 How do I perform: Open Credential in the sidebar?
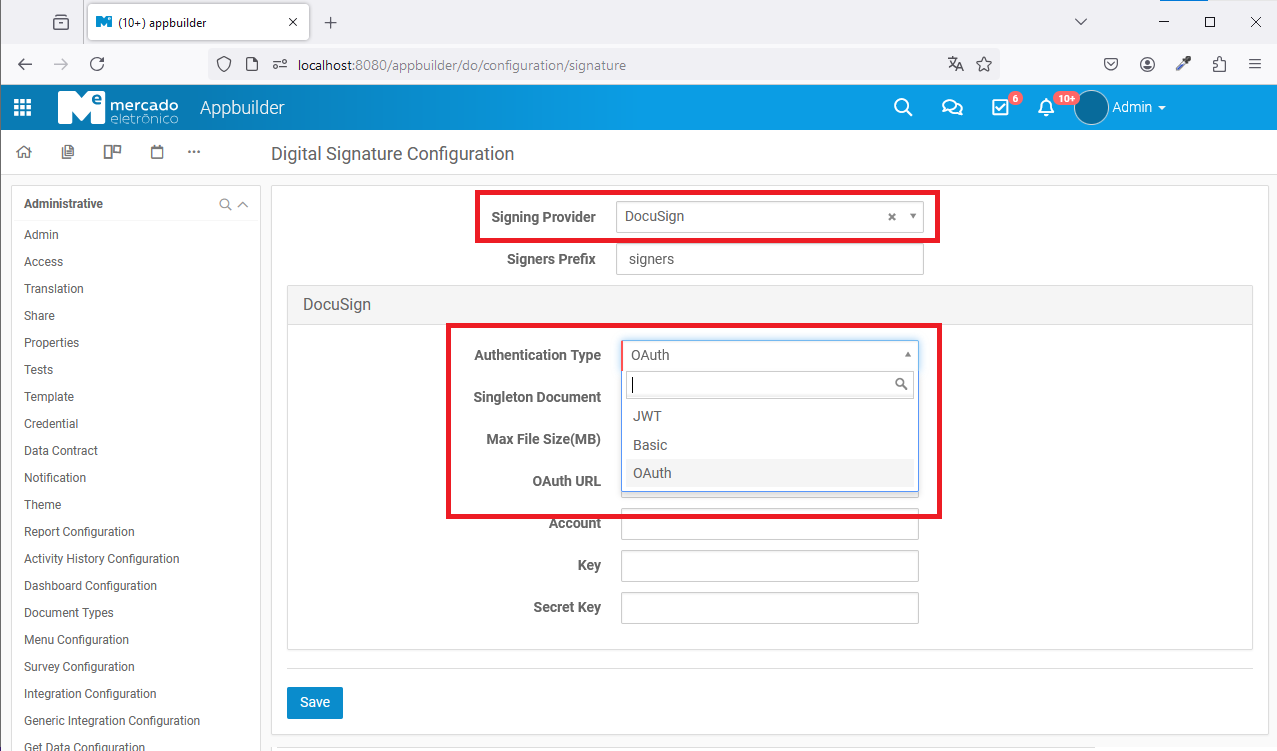[x=51, y=424]
